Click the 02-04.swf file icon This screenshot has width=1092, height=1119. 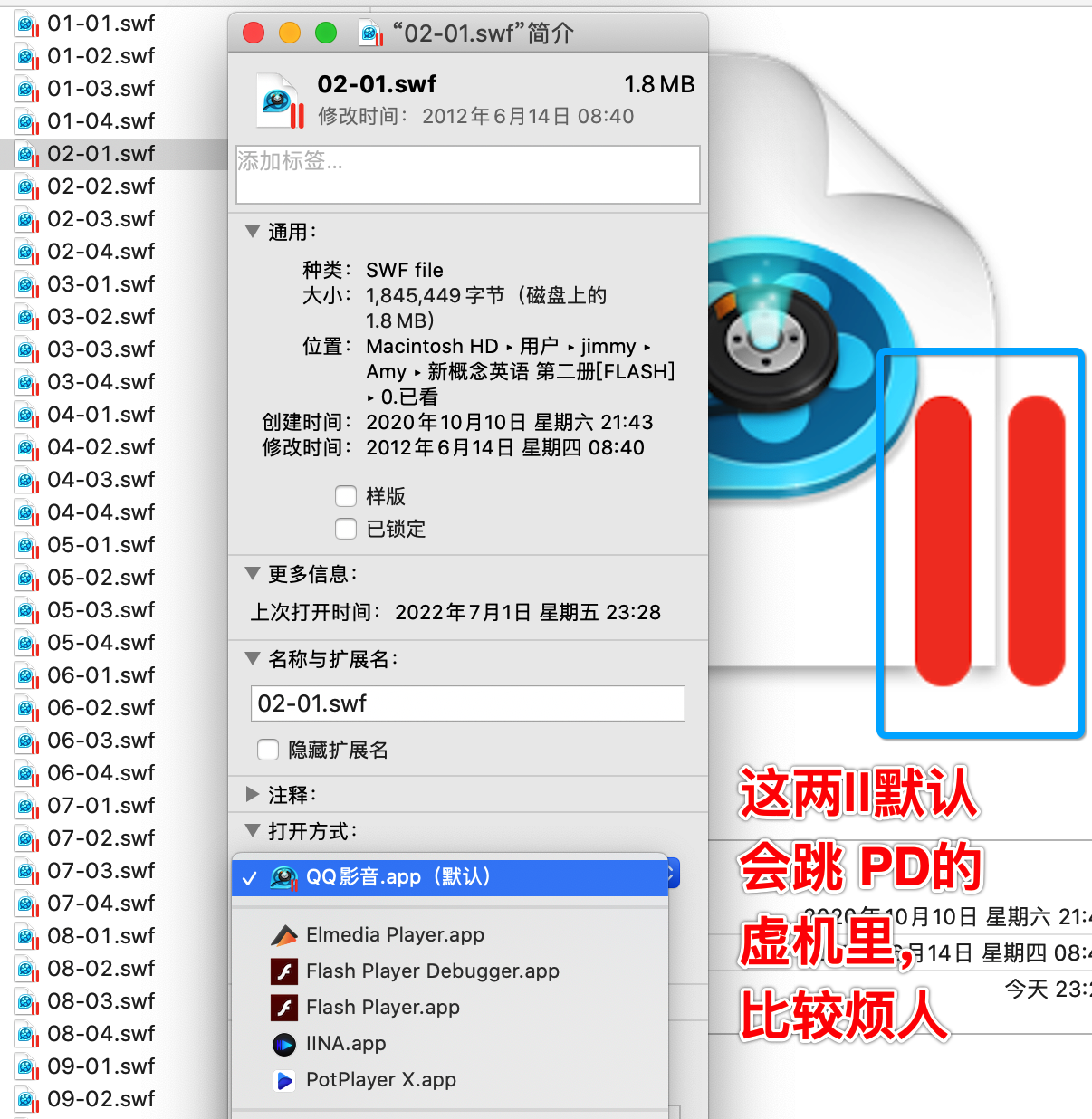pyautogui.click(x=28, y=253)
